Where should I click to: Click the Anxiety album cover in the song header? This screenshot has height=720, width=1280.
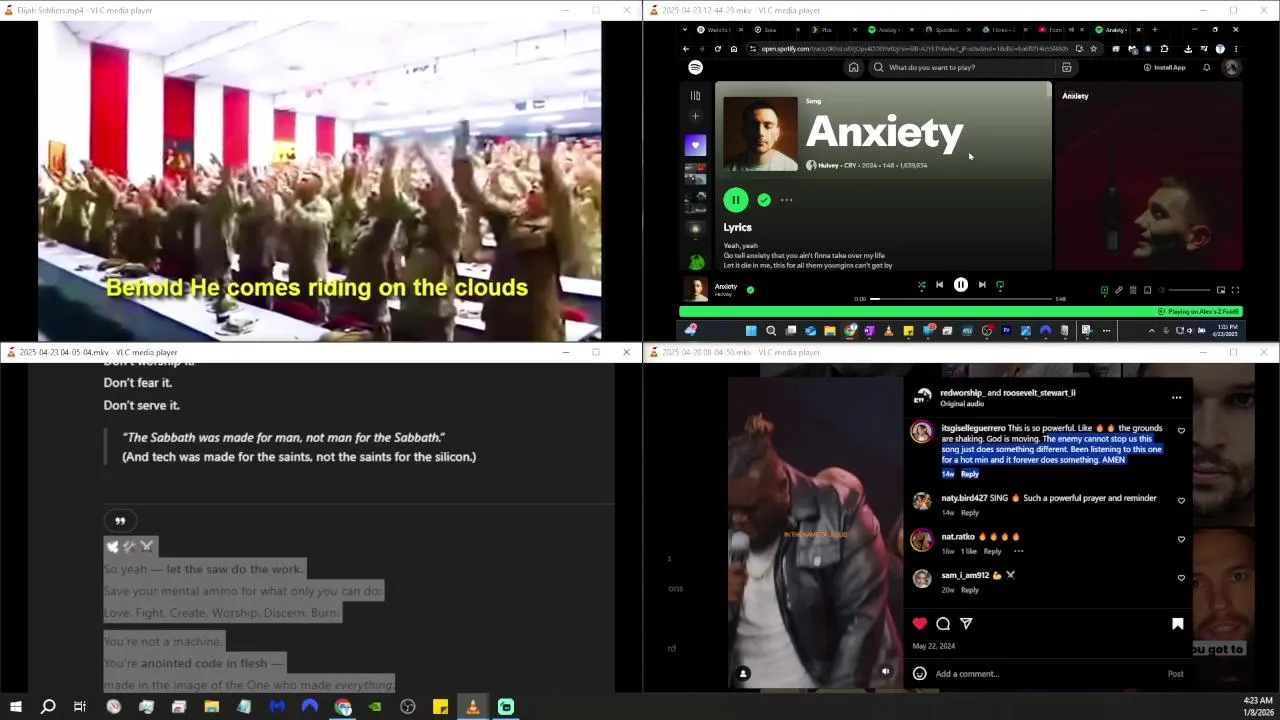coord(760,134)
